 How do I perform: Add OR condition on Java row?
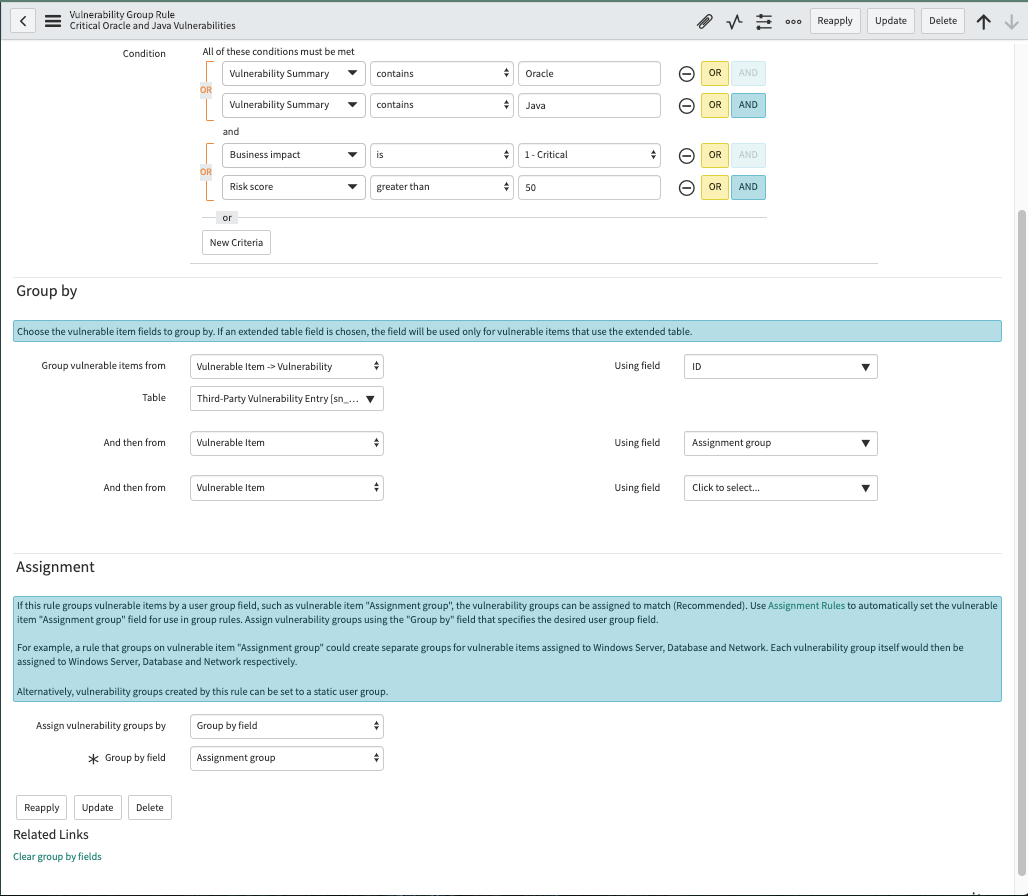(715, 105)
